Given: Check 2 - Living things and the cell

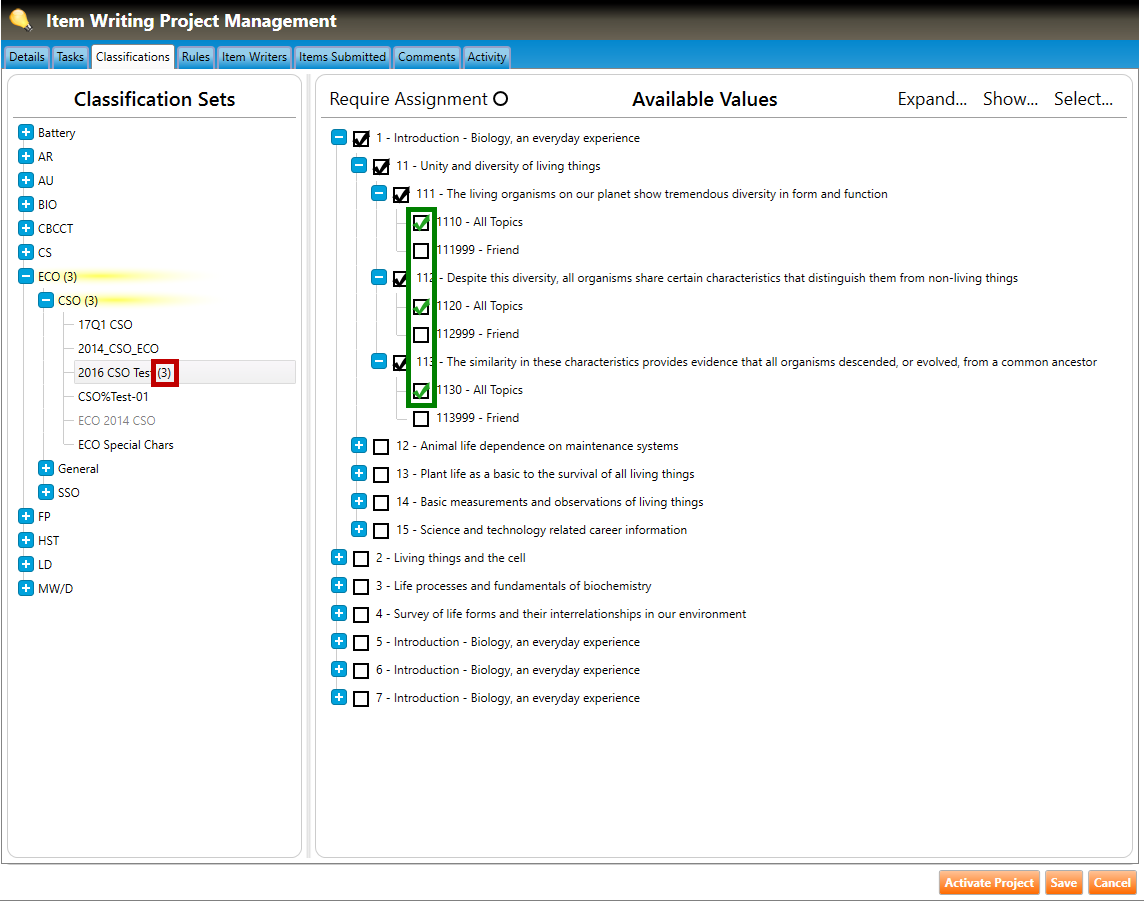Looking at the screenshot, I should coord(361,559).
